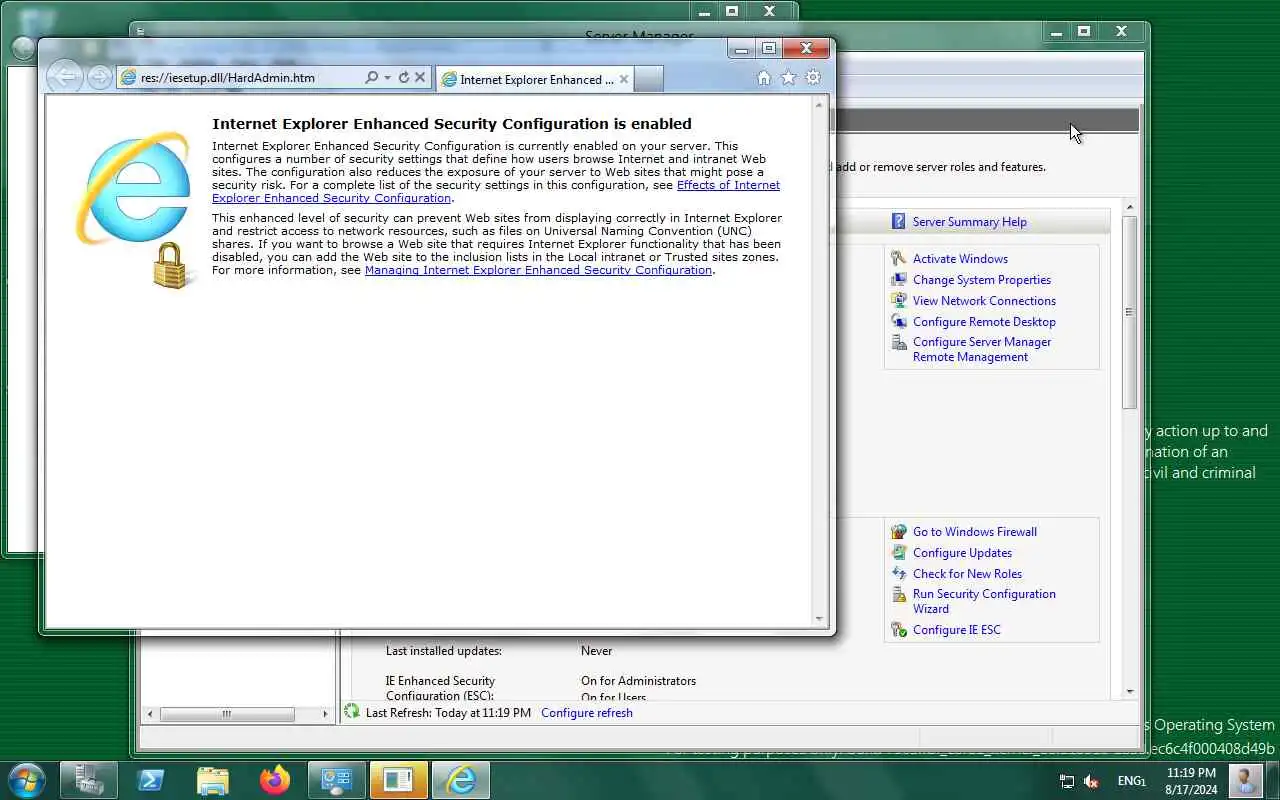Click the Last Refresh green icon
Image resolution: width=1280 pixels, height=800 pixels.
352,712
